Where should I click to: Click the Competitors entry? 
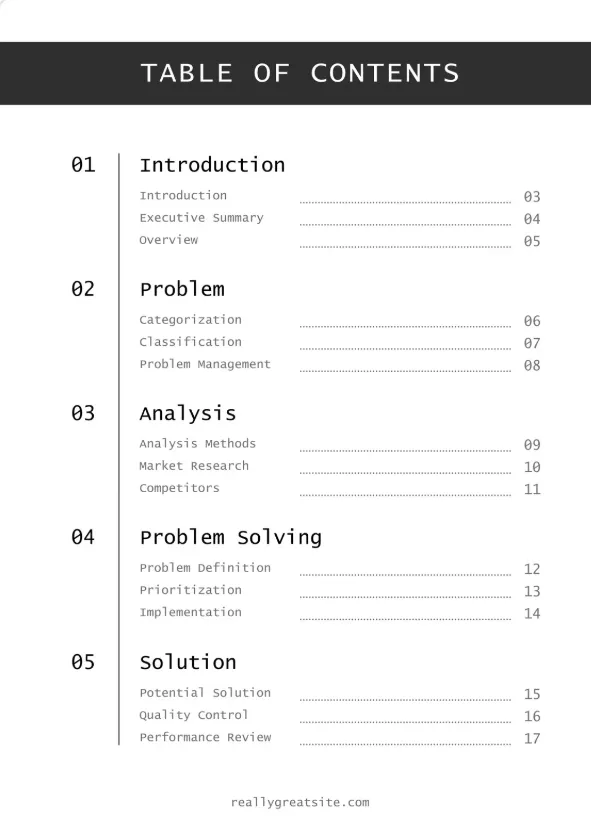180,488
